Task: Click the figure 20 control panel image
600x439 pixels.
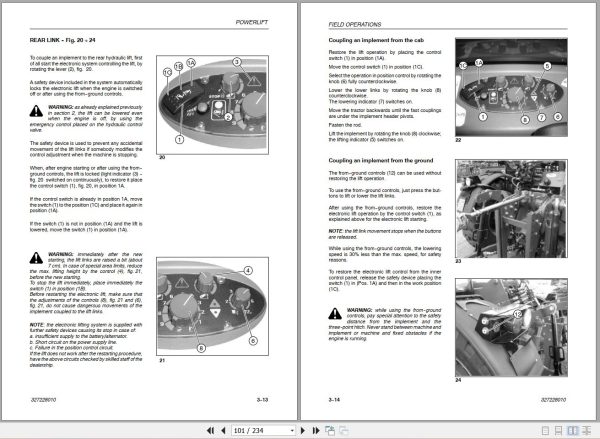Action: point(212,105)
